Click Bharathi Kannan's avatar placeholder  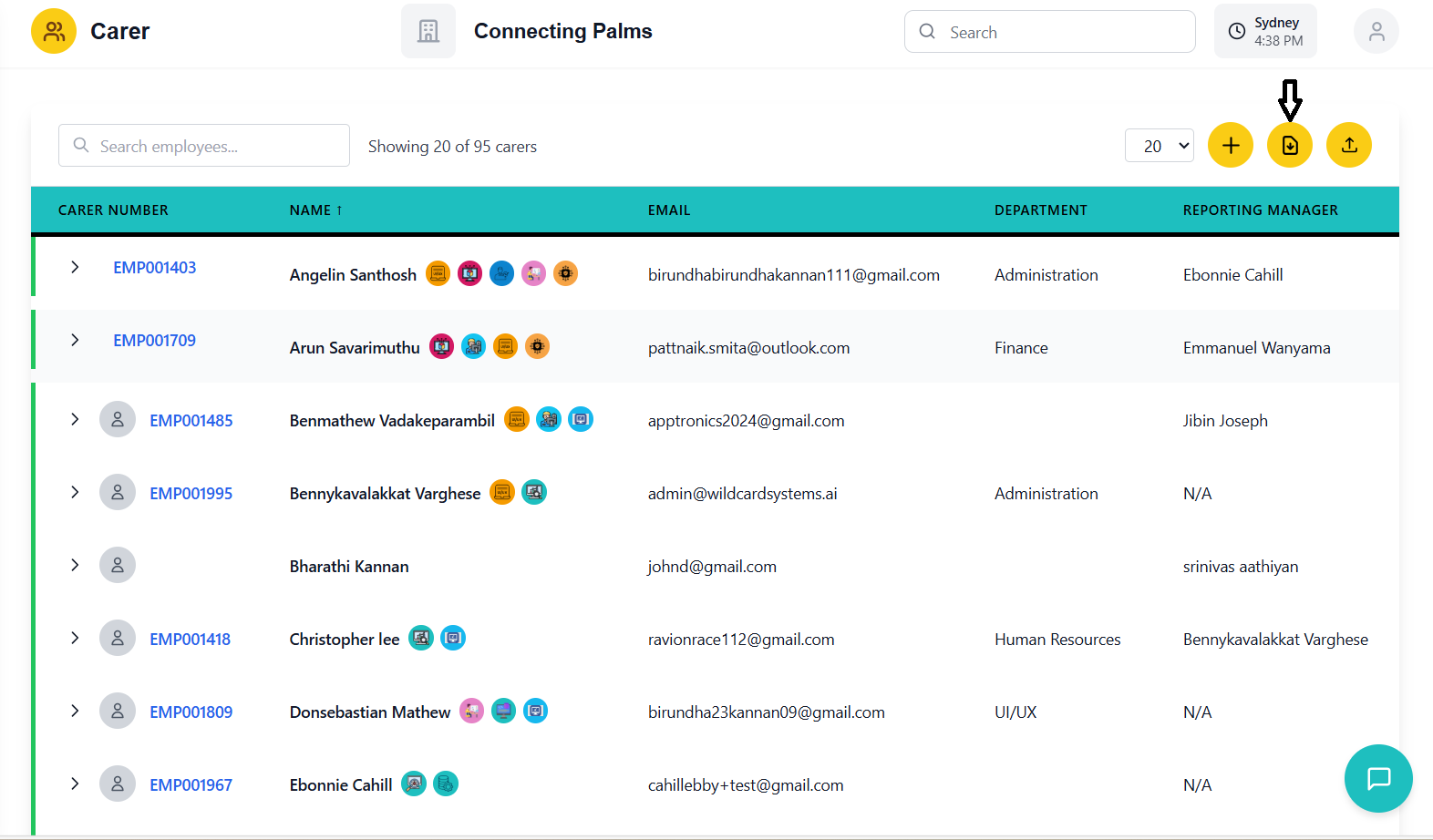pos(118,566)
